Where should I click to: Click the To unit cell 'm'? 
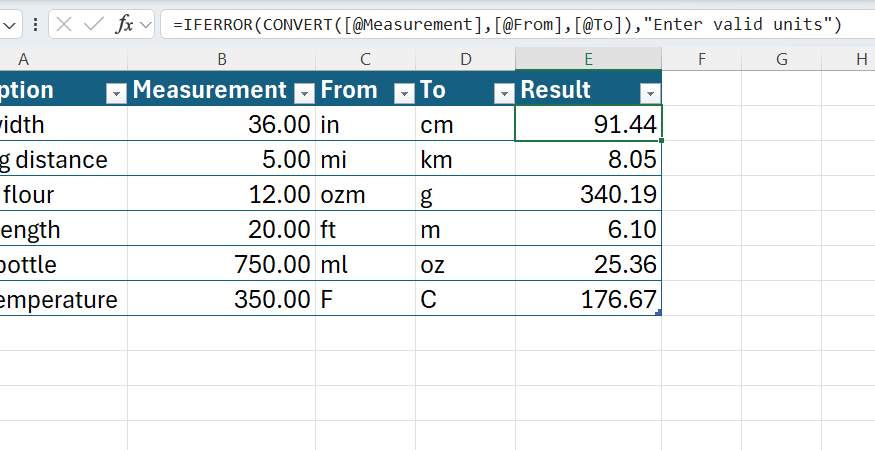pos(465,228)
